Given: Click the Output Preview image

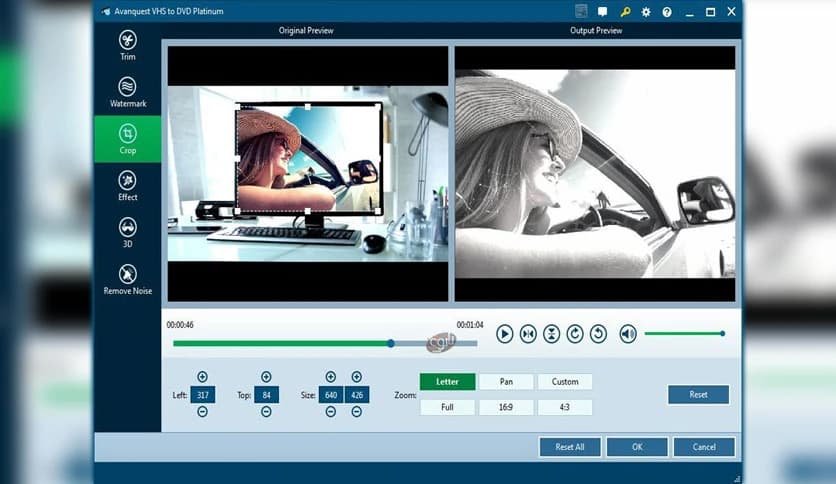Looking at the screenshot, I should (595, 174).
